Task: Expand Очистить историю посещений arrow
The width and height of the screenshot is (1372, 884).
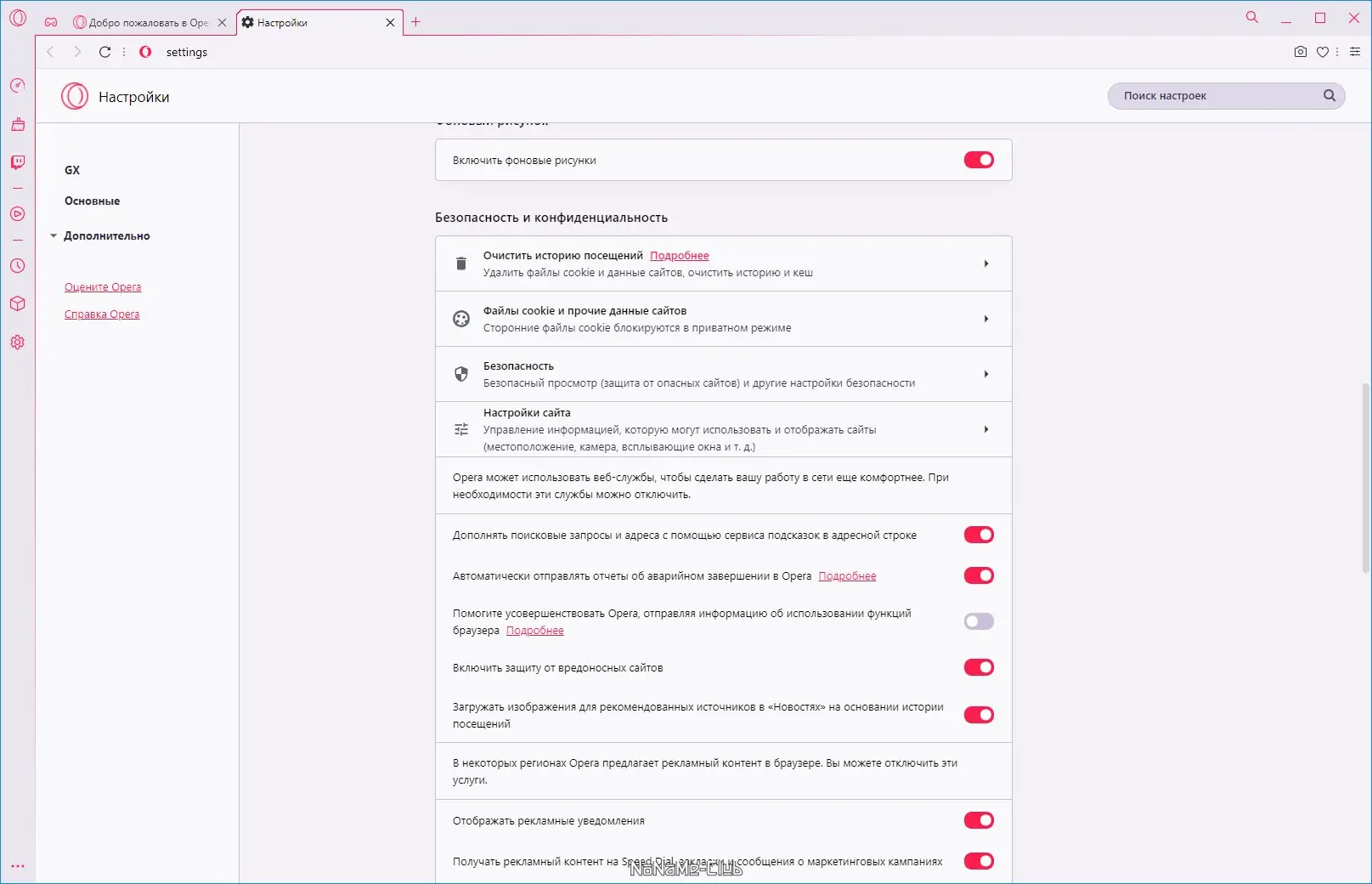Action: tap(986, 263)
